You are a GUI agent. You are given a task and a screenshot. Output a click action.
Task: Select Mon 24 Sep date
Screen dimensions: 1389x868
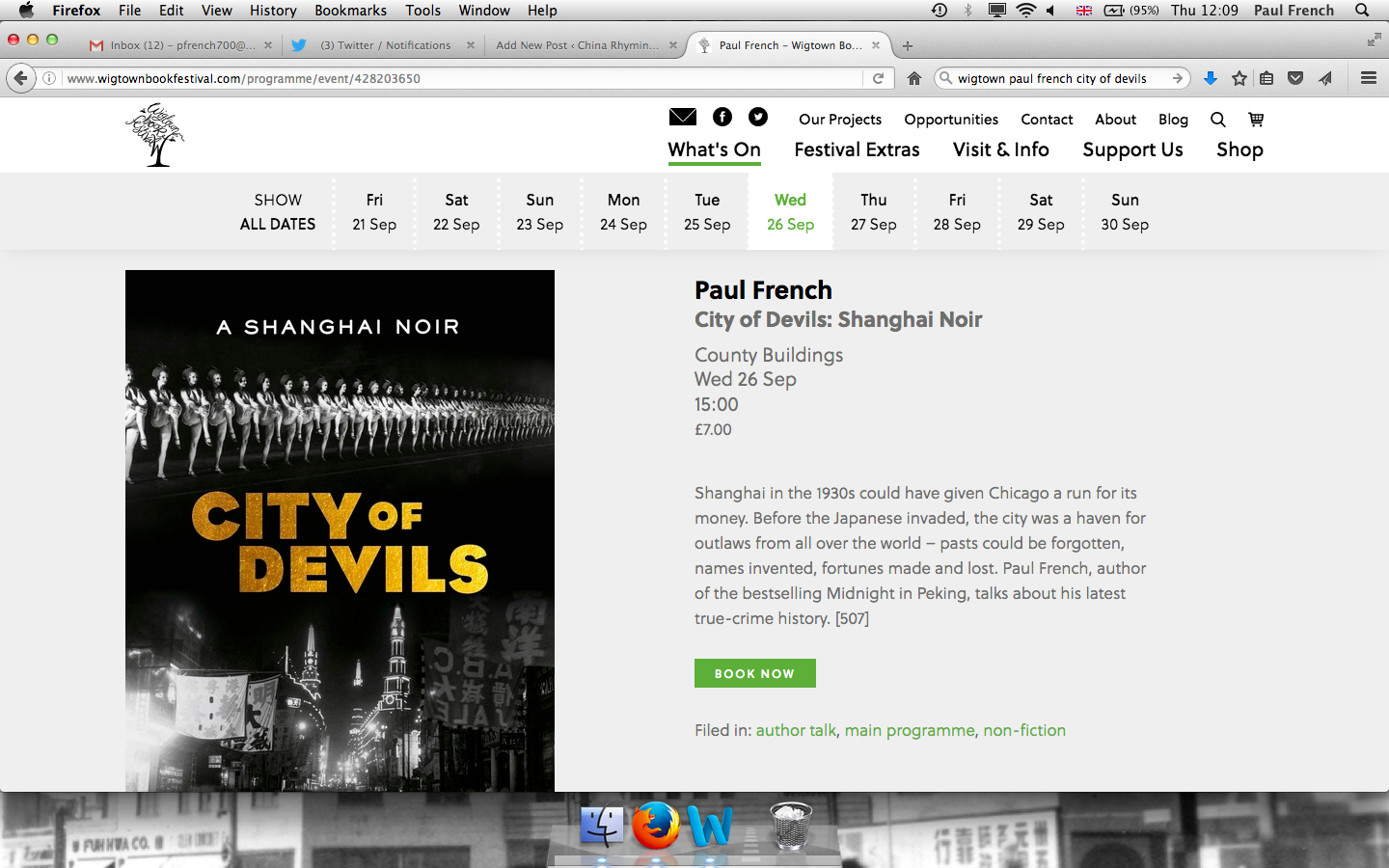(623, 212)
